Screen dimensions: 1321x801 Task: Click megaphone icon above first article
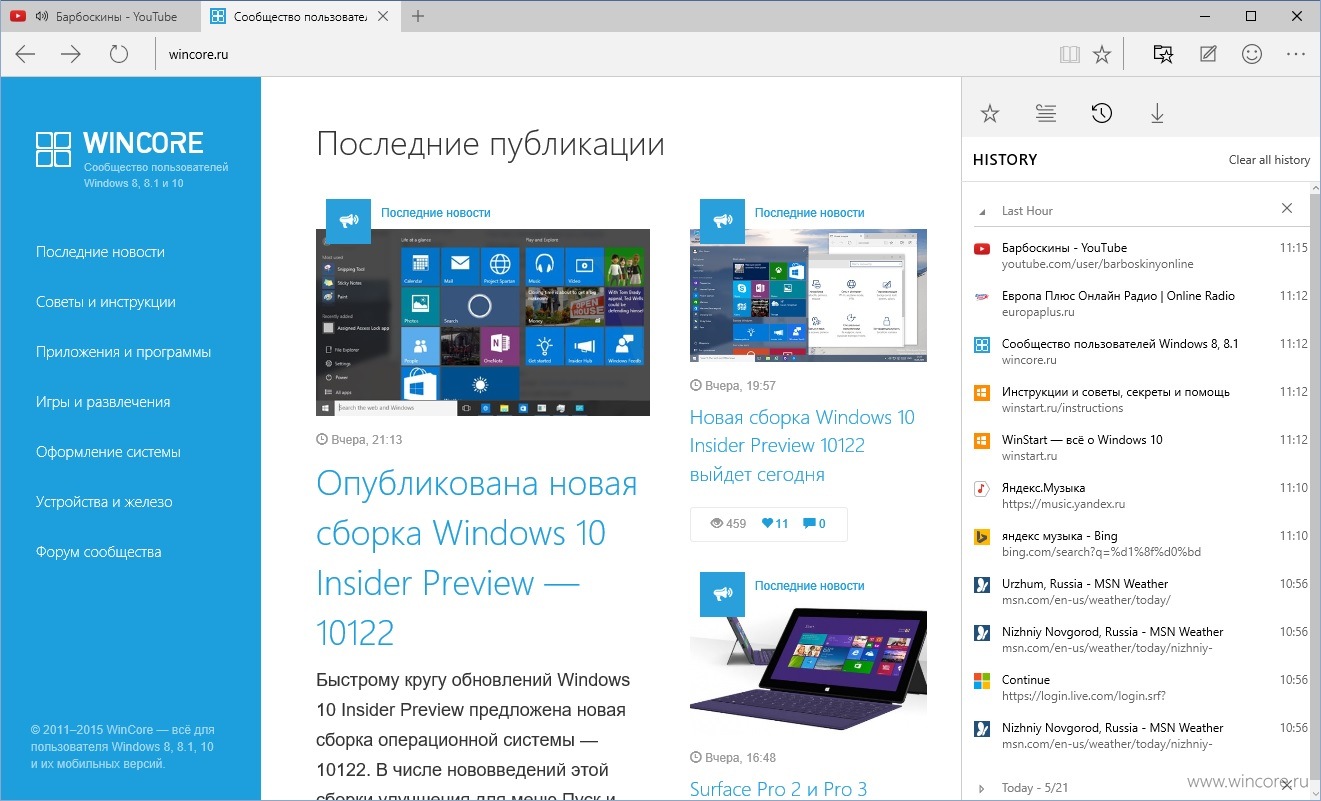click(348, 221)
